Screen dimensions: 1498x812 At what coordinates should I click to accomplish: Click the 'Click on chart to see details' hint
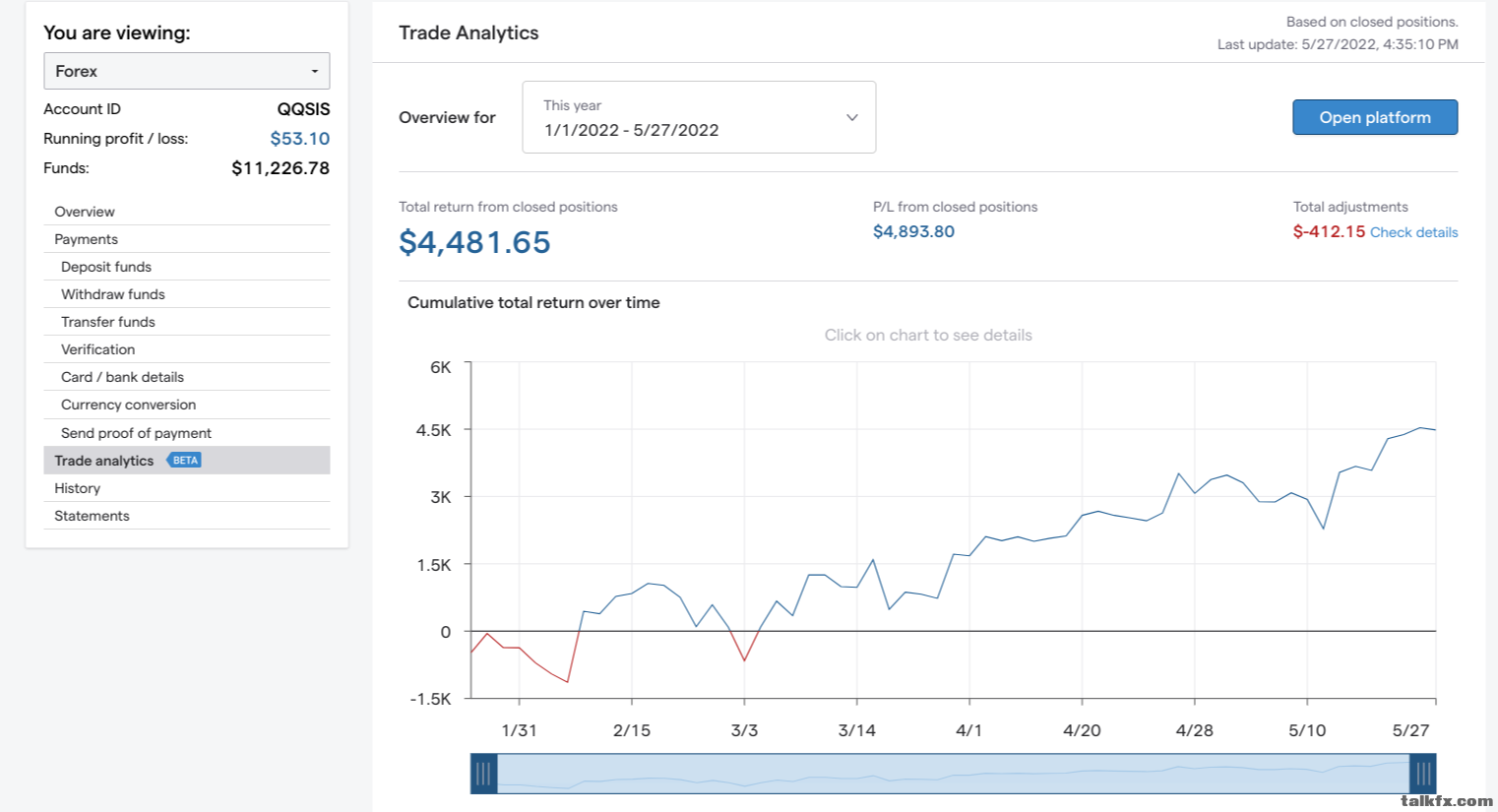click(928, 336)
